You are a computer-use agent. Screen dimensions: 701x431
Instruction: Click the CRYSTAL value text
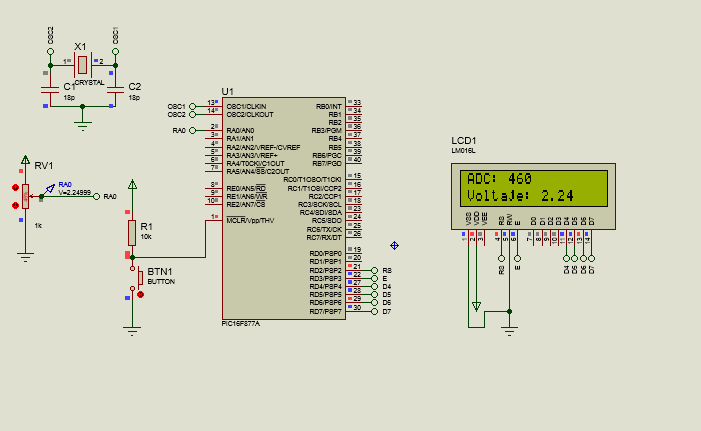pyautogui.click(x=89, y=83)
